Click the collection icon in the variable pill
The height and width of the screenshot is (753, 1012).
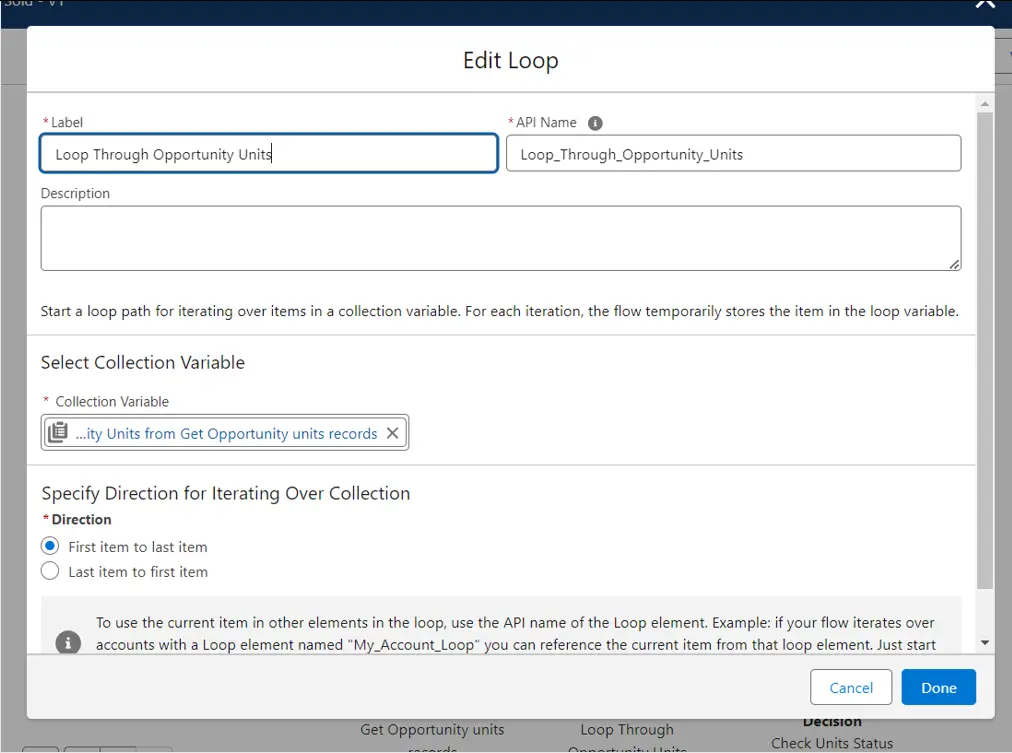tap(58, 433)
